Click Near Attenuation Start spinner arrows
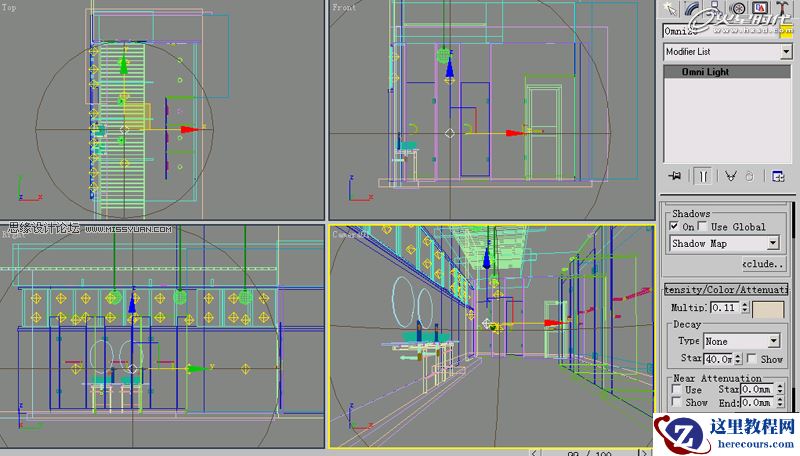The height and width of the screenshot is (456, 800). [780, 389]
